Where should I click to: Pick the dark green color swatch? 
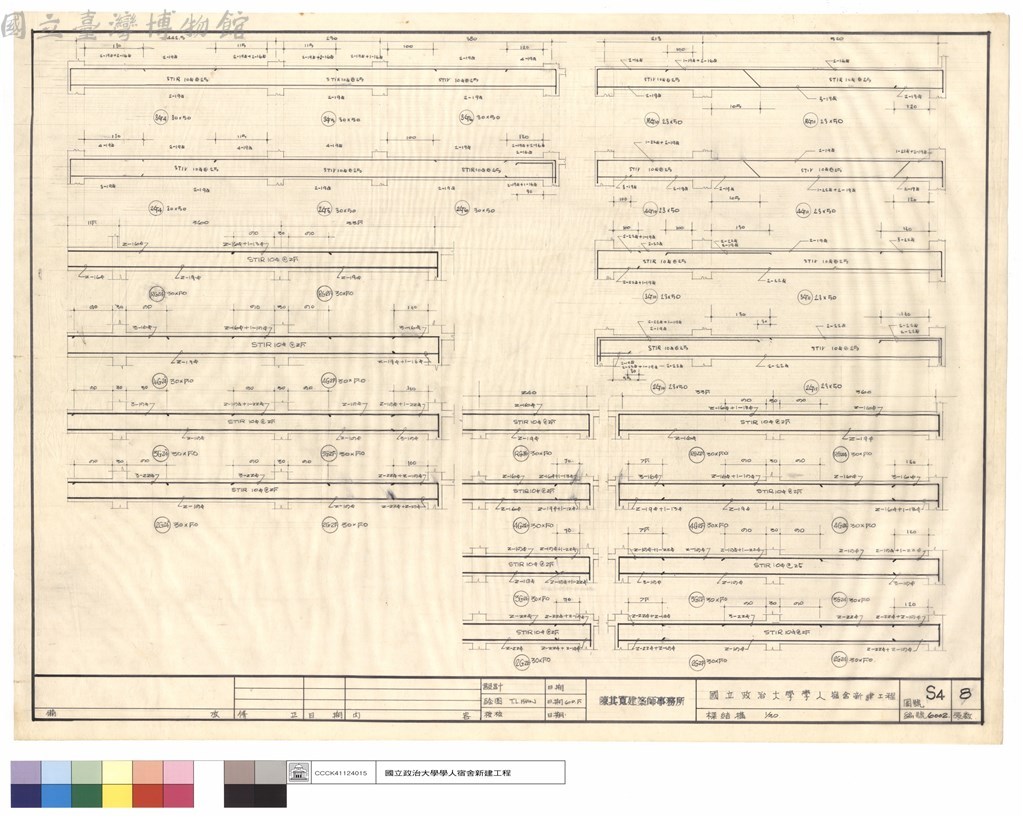point(87,796)
